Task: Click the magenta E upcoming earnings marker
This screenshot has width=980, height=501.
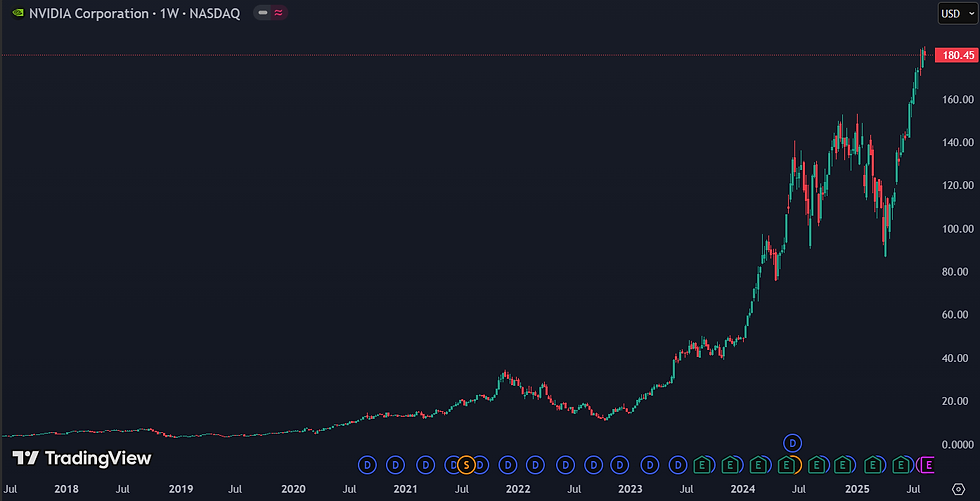Action: [x=928, y=465]
